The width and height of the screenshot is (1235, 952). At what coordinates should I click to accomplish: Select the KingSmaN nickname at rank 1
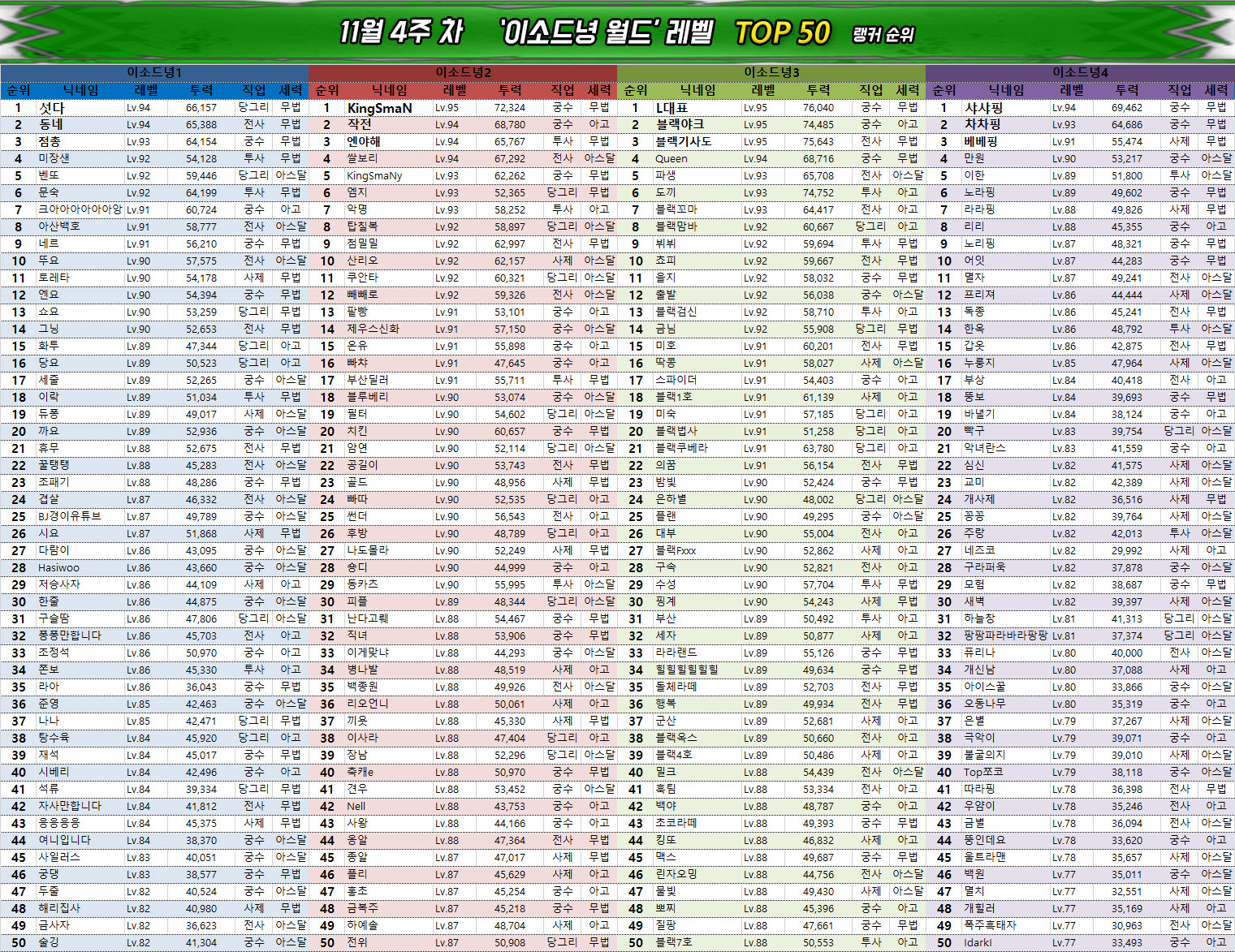(379, 108)
